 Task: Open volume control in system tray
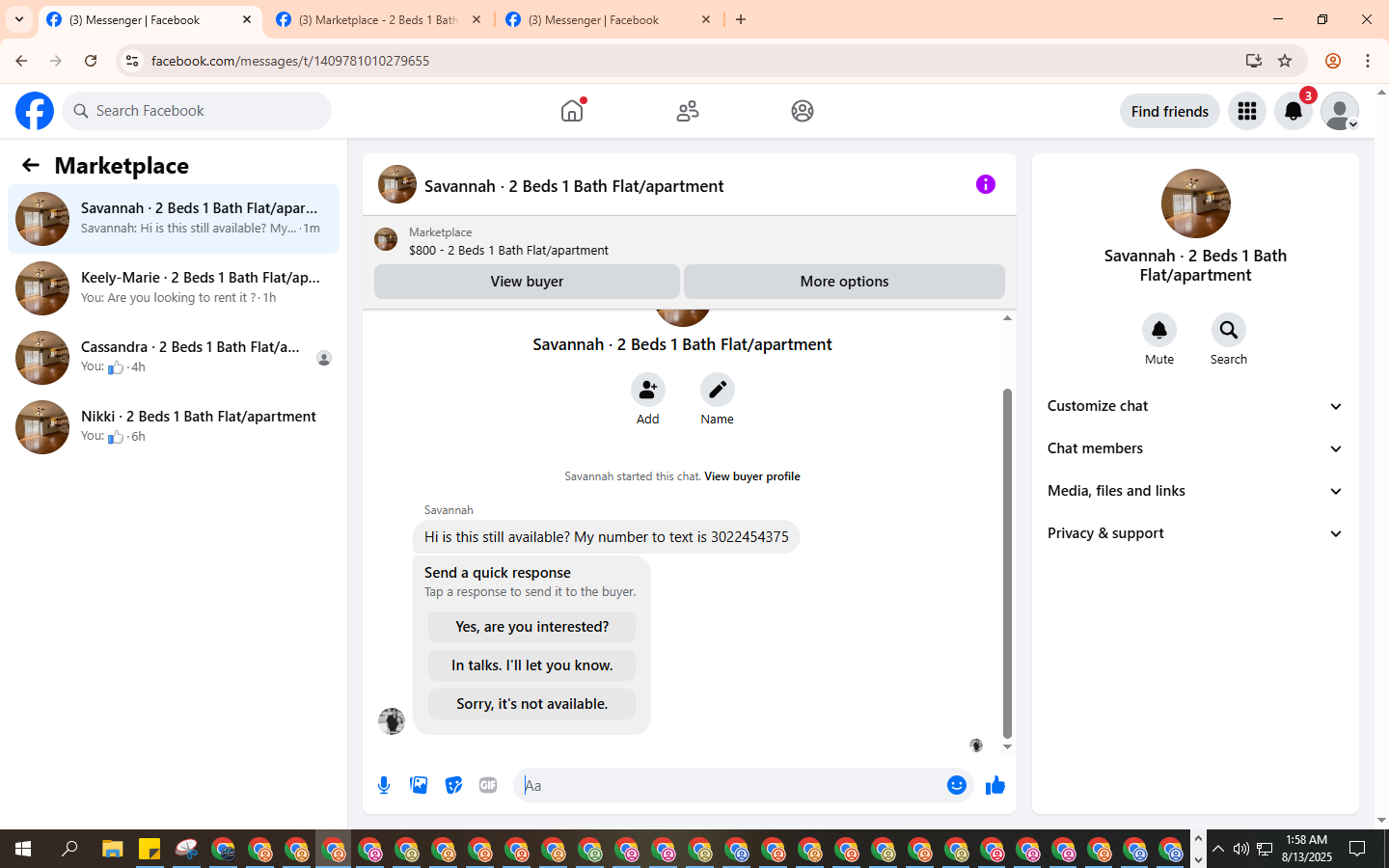[x=1240, y=850]
